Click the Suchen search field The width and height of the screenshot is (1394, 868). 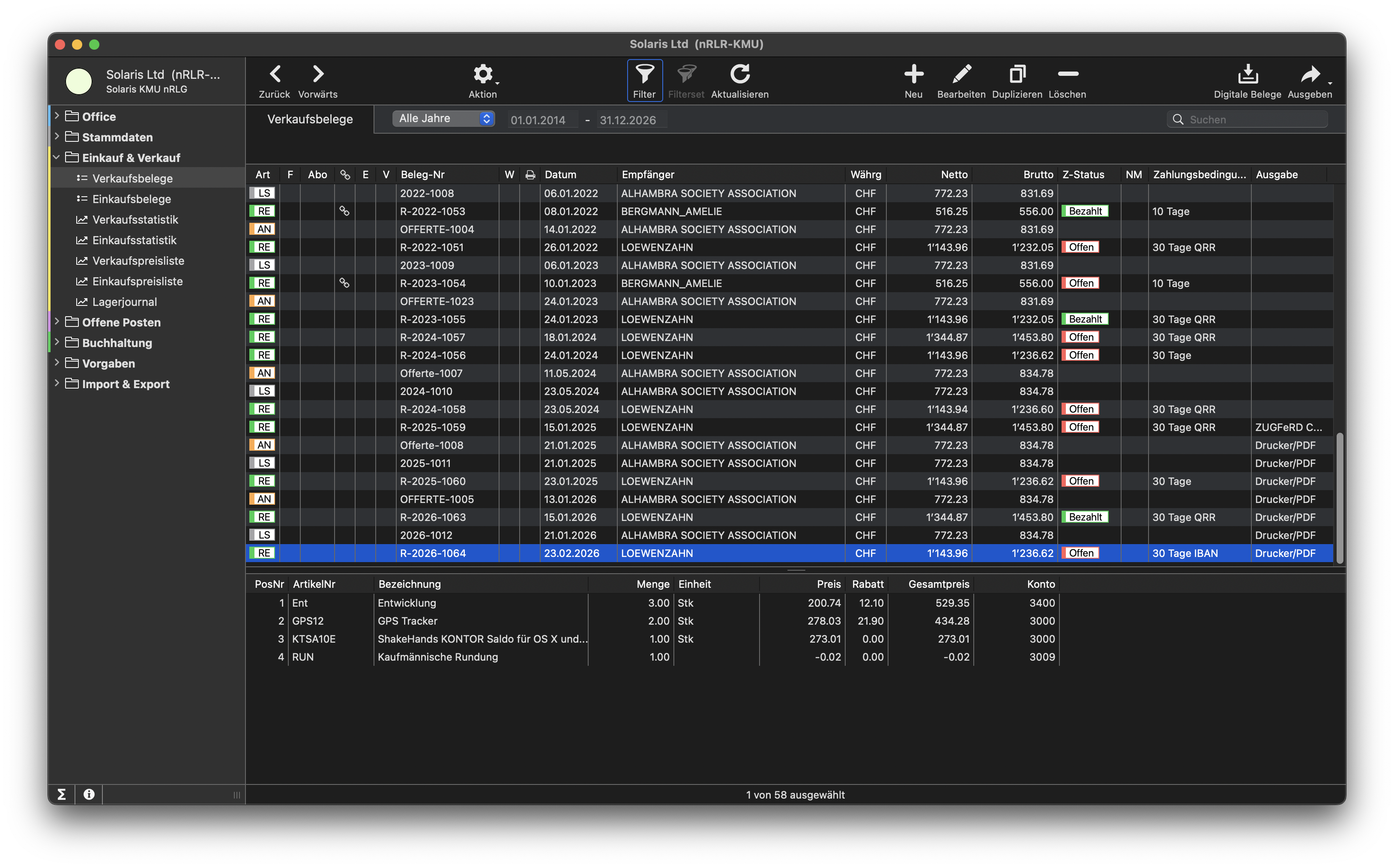[1254, 120]
